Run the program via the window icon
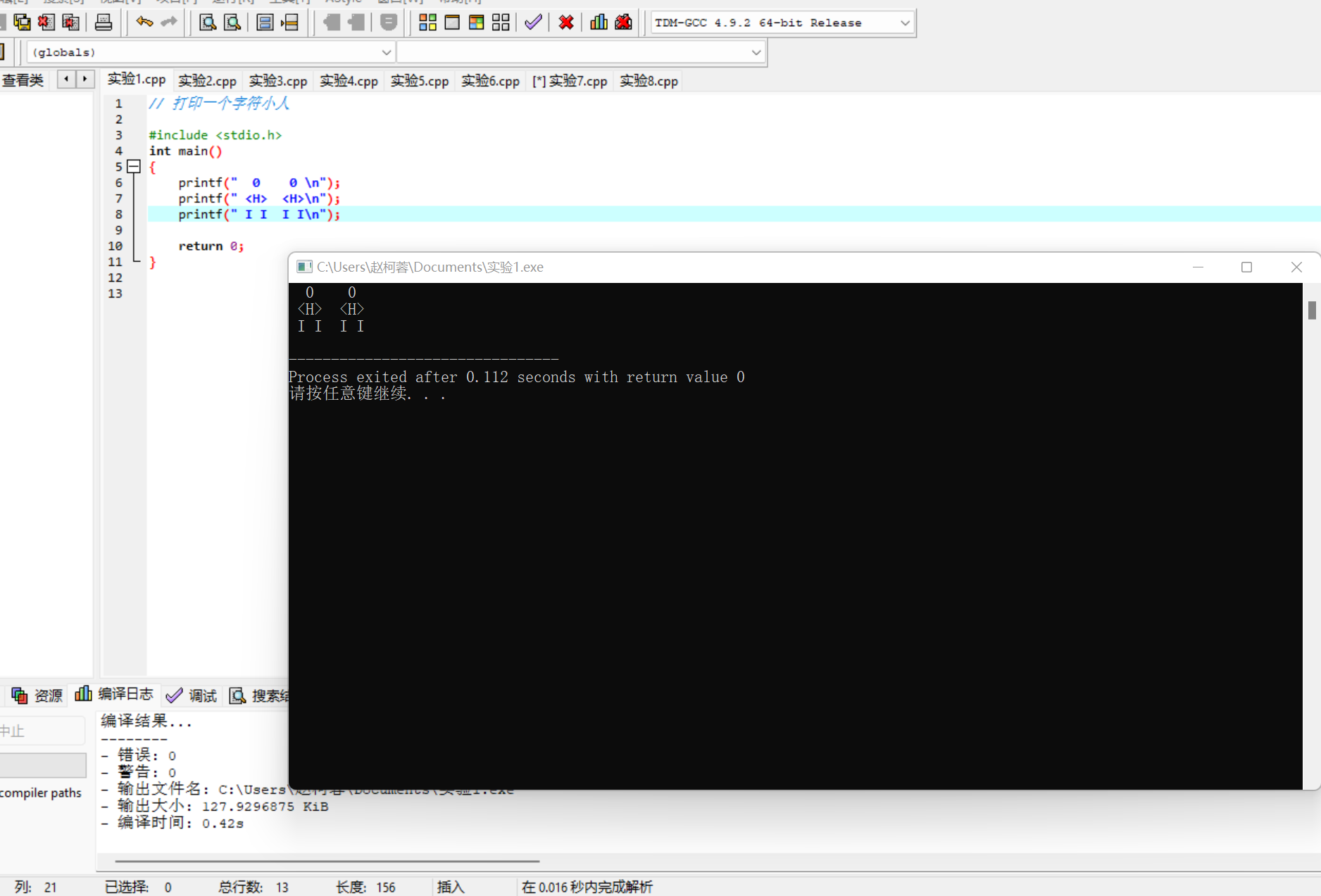The height and width of the screenshot is (896, 1321). pyautogui.click(x=452, y=23)
